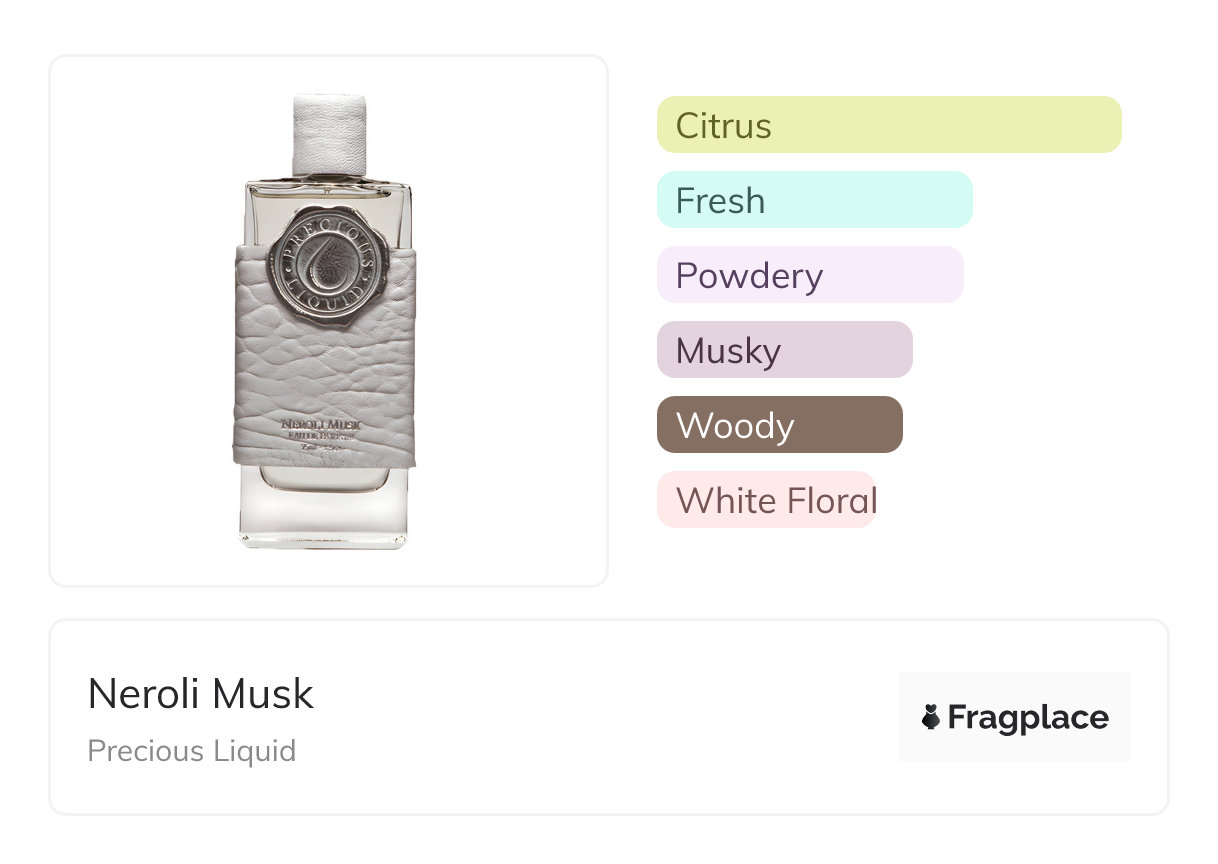Click the white leather bottle cap

coord(328,134)
